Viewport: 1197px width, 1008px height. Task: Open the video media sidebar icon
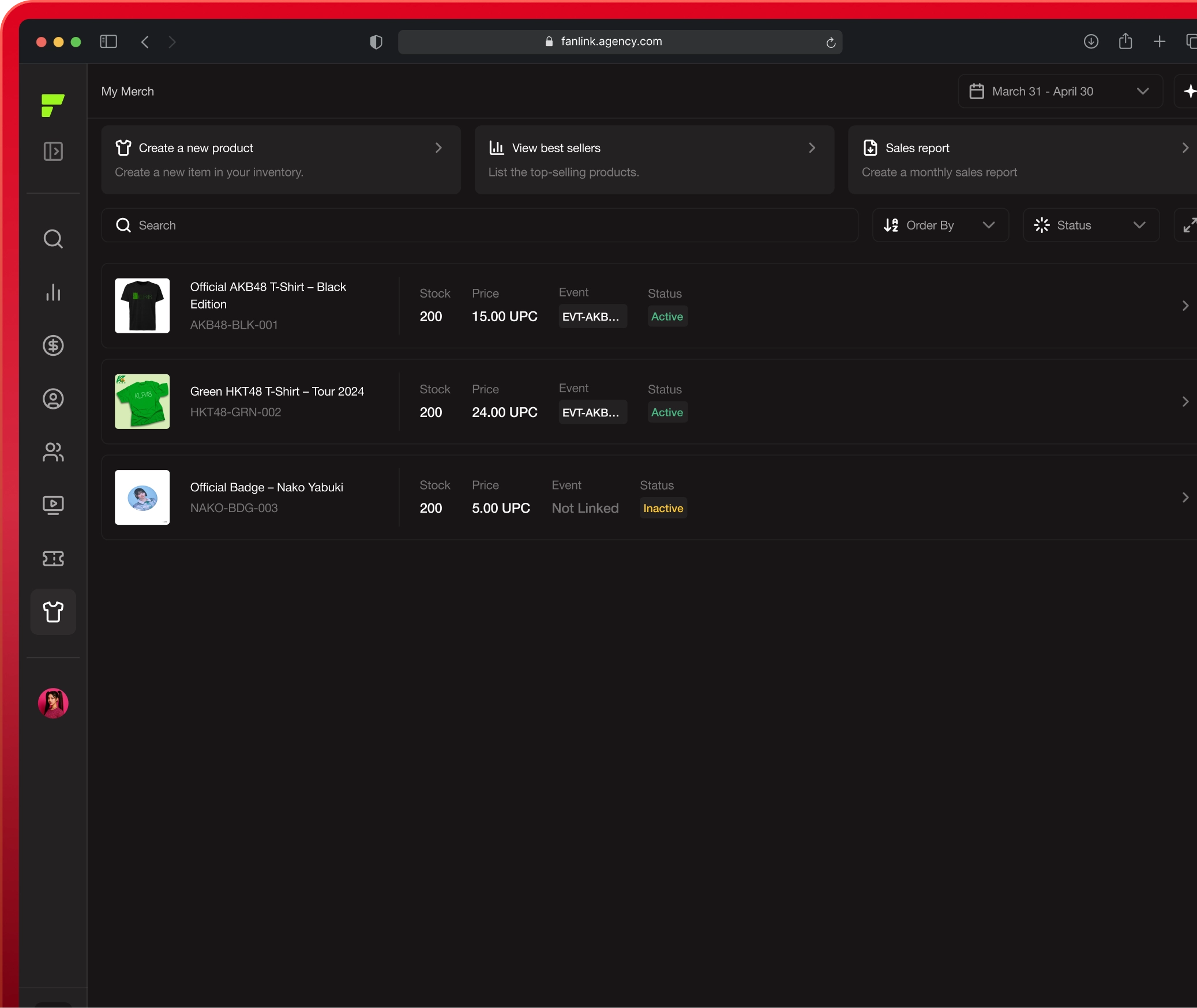53,505
